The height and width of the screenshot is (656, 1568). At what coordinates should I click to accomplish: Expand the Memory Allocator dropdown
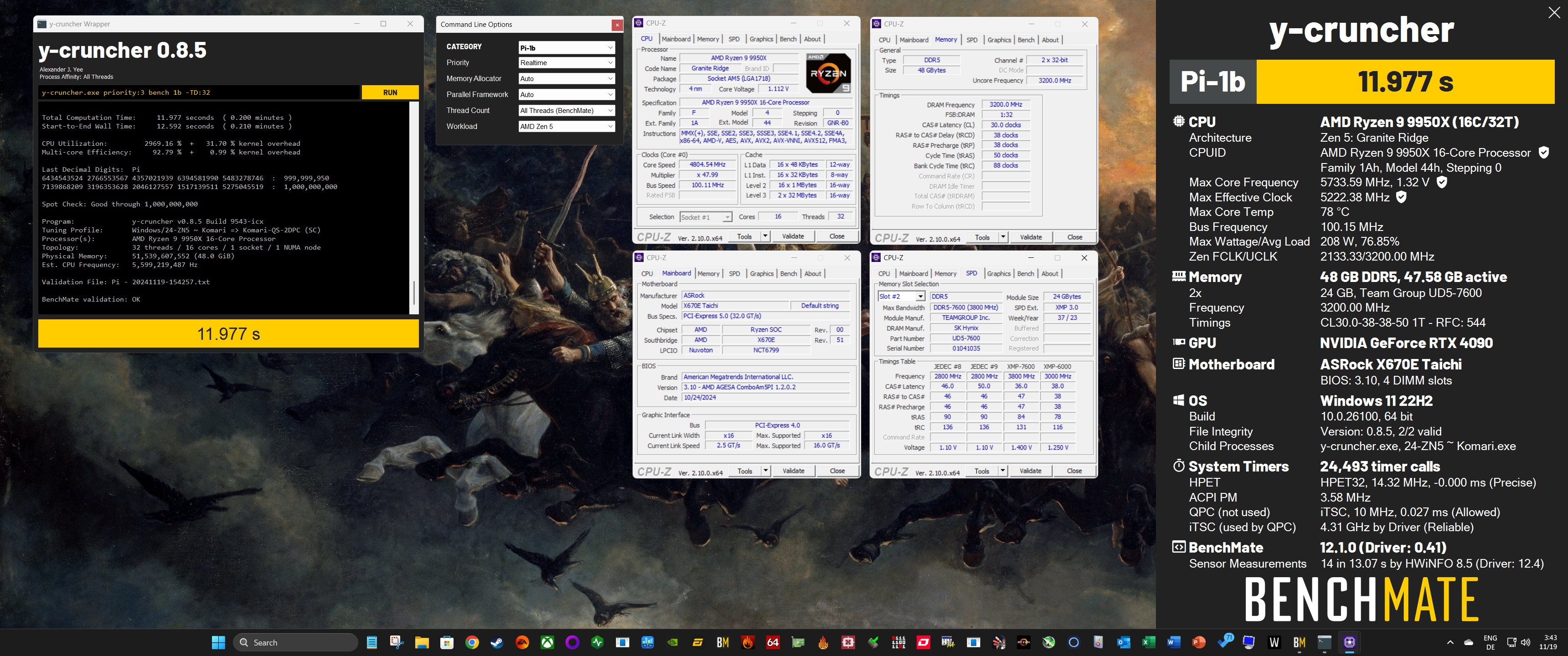tap(566, 78)
